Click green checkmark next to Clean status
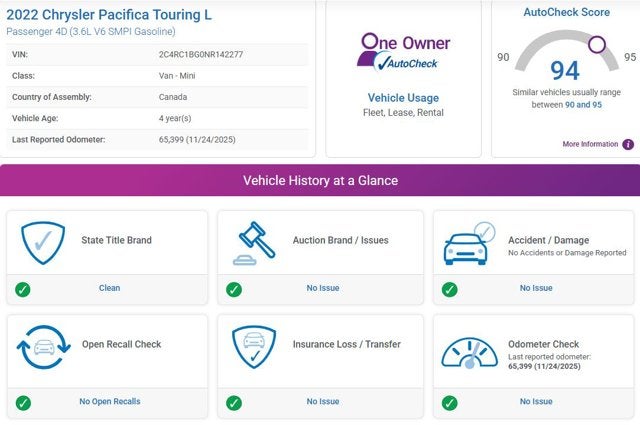Screen dimensions: 640x425 pos(22,289)
